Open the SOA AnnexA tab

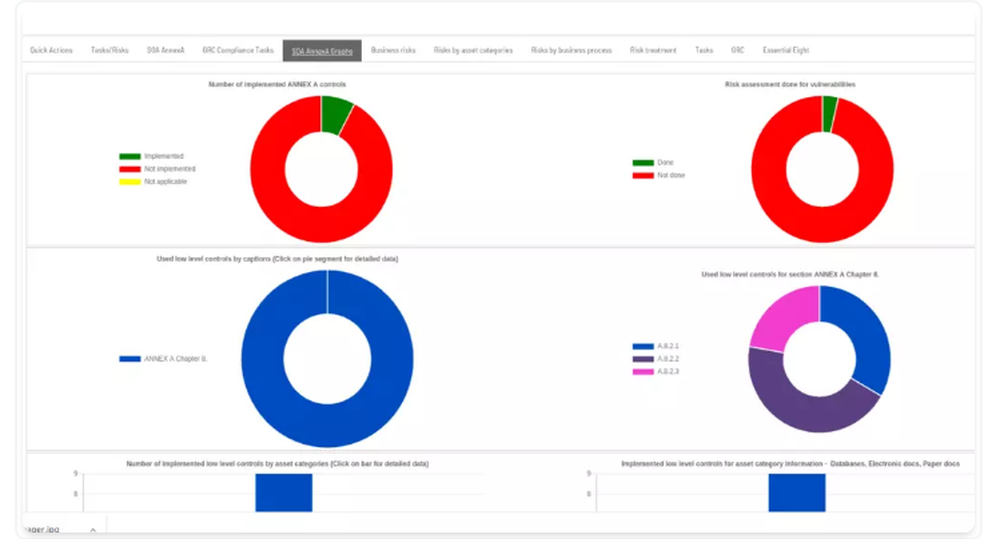[166, 50]
